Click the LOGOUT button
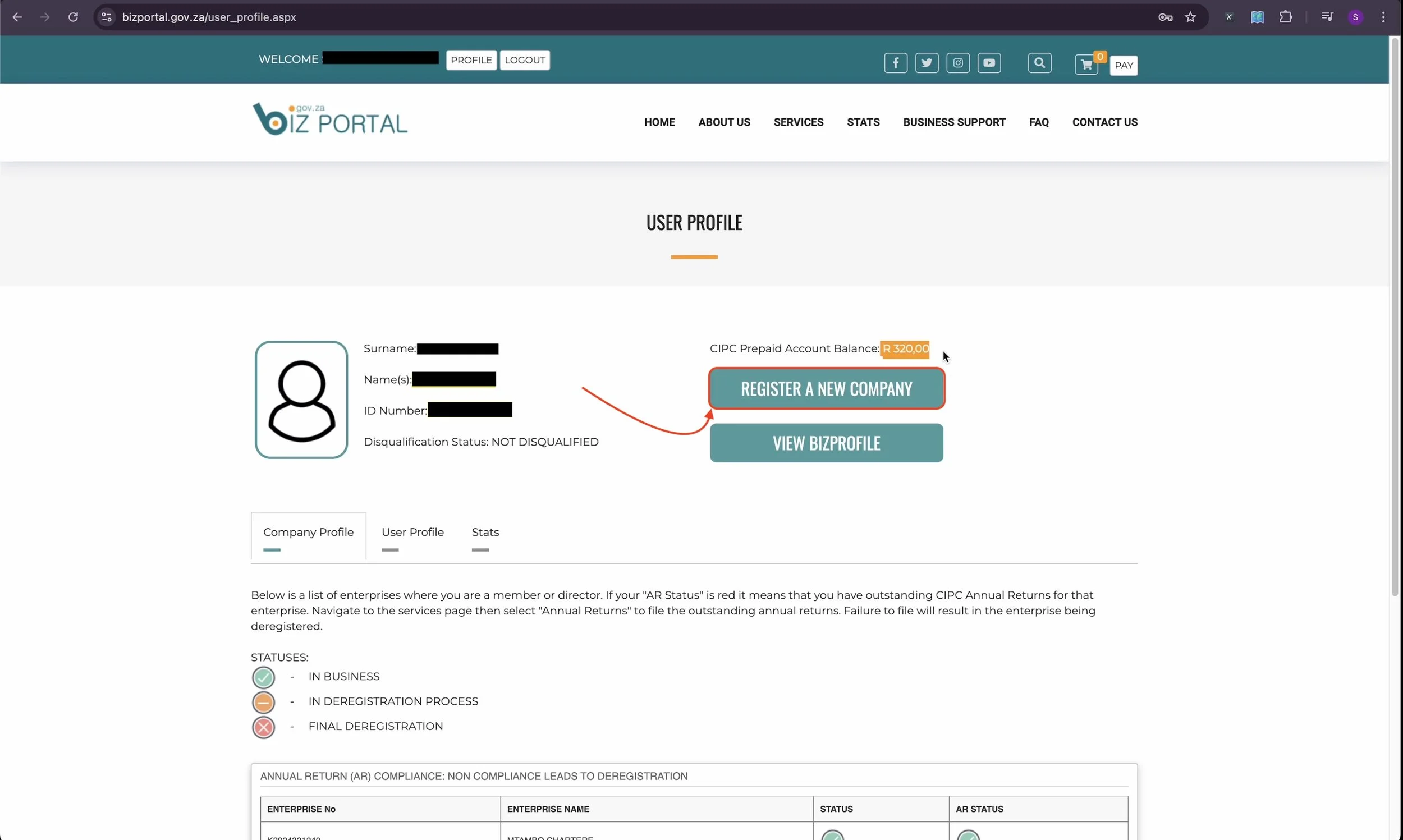Viewport: 1403px width, 840px height. [525, 60]
